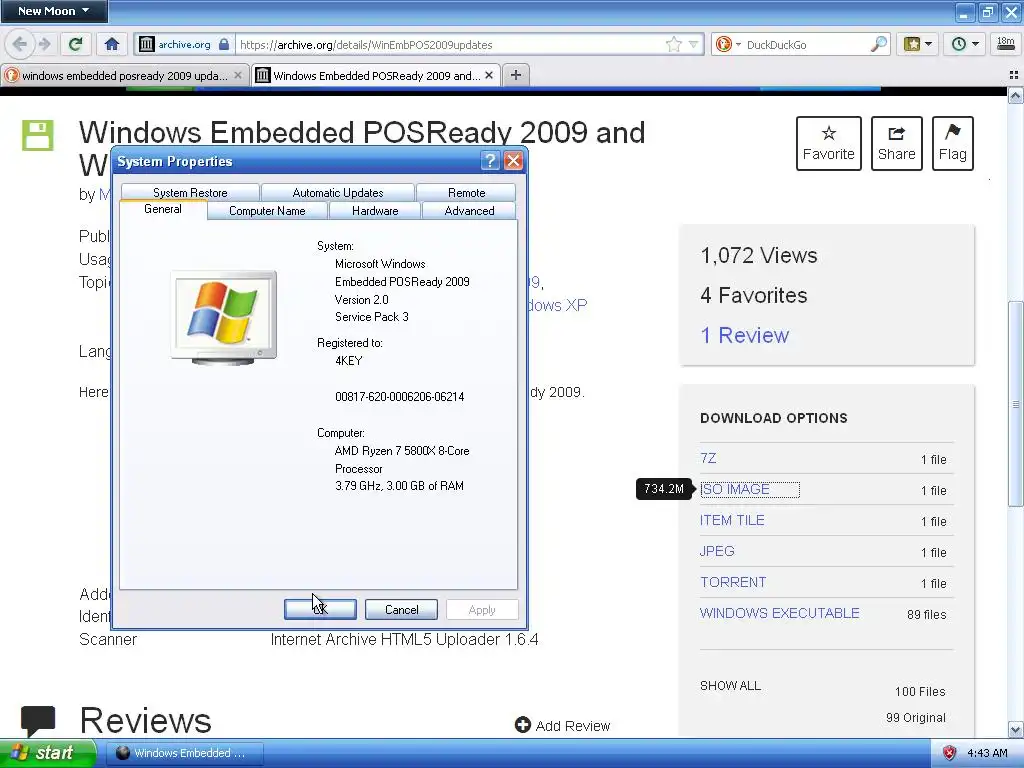Close the active Windows Embedded POSReady tab

[x=489, y=76]
